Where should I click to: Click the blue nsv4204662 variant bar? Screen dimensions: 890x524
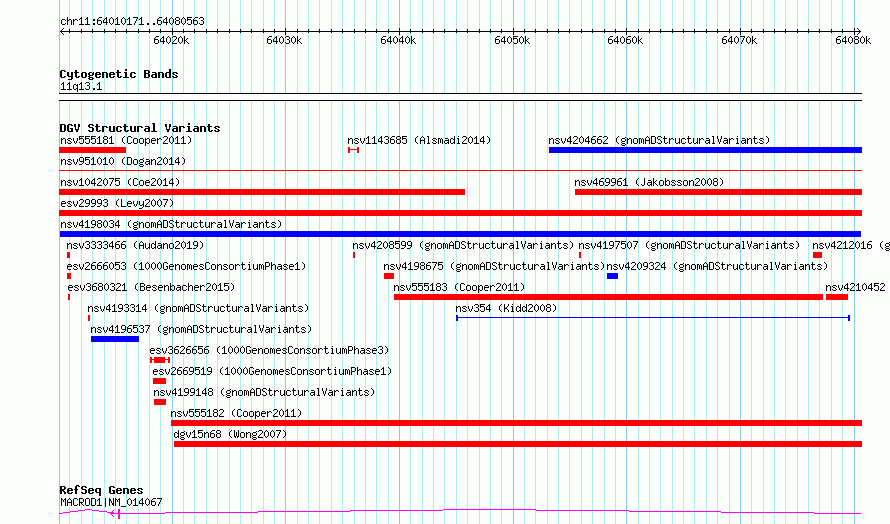tap(706, 150)
